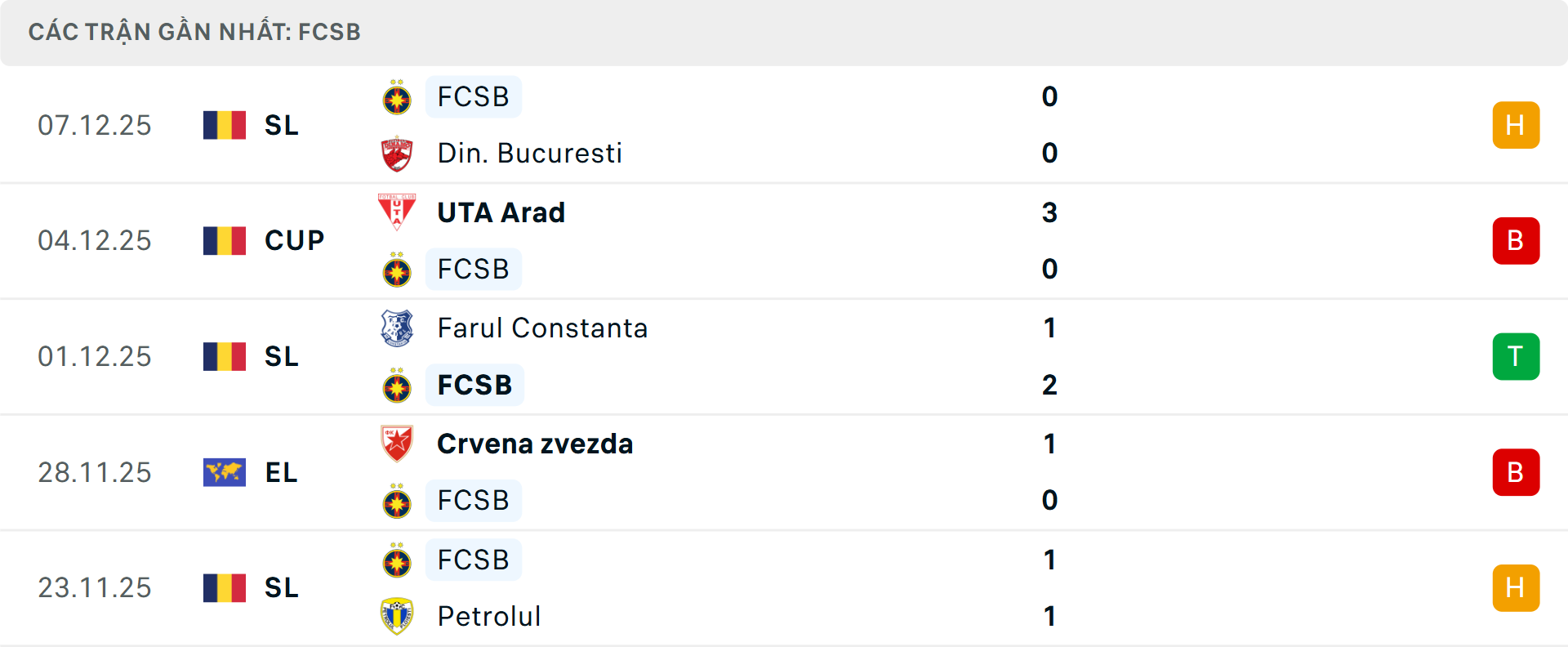Click the Petrolul yellow club crest
1568x647 pixels.
[397, 617]
